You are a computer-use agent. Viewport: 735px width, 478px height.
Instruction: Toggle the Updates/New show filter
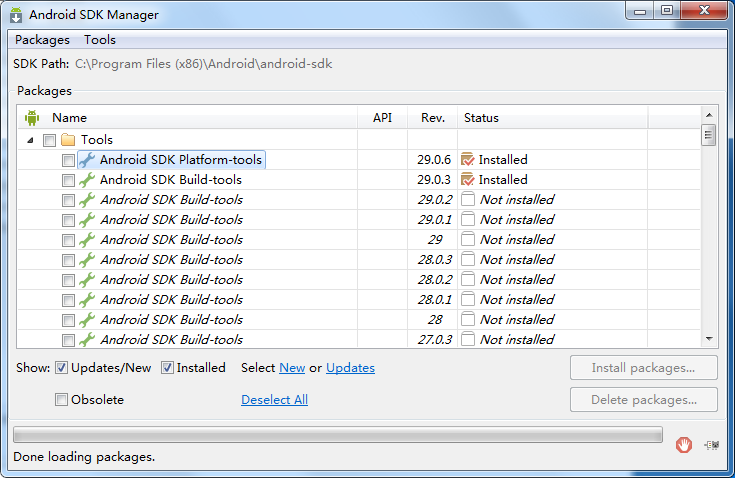pyautogui.click(x=61, y=368)
